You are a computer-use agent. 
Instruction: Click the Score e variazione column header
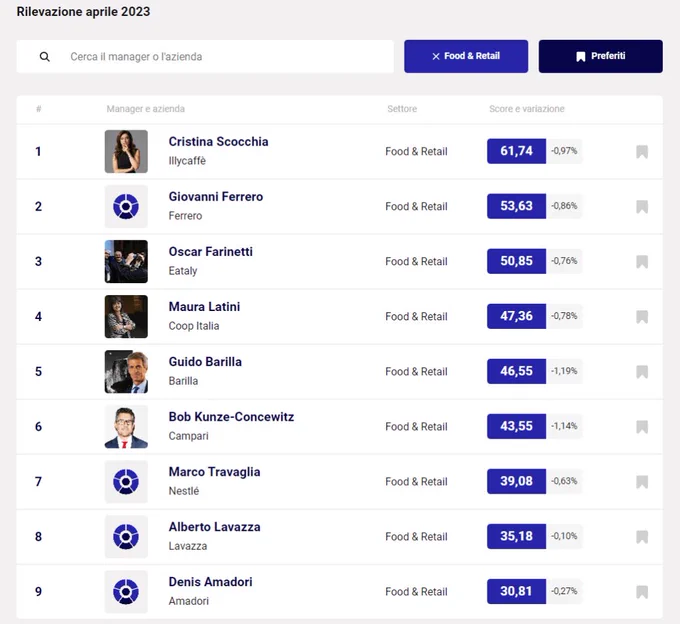527,109
